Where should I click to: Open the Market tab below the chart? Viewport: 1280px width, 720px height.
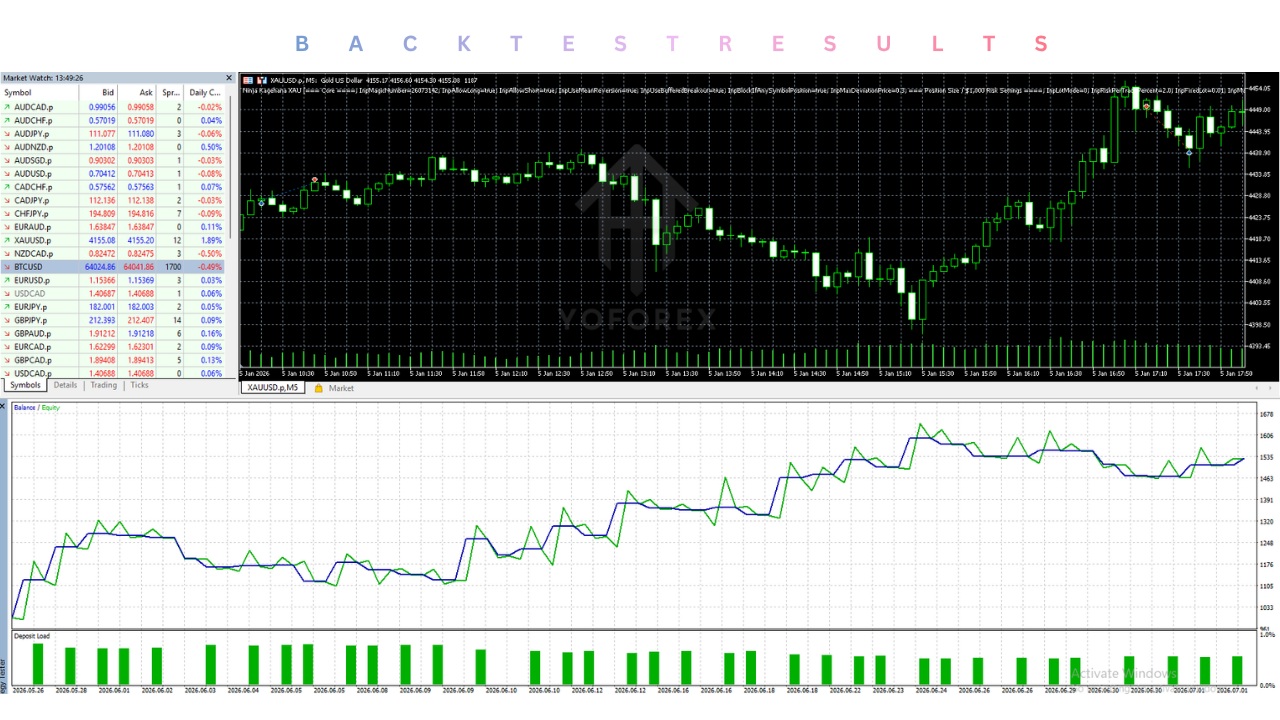point(341,388)
